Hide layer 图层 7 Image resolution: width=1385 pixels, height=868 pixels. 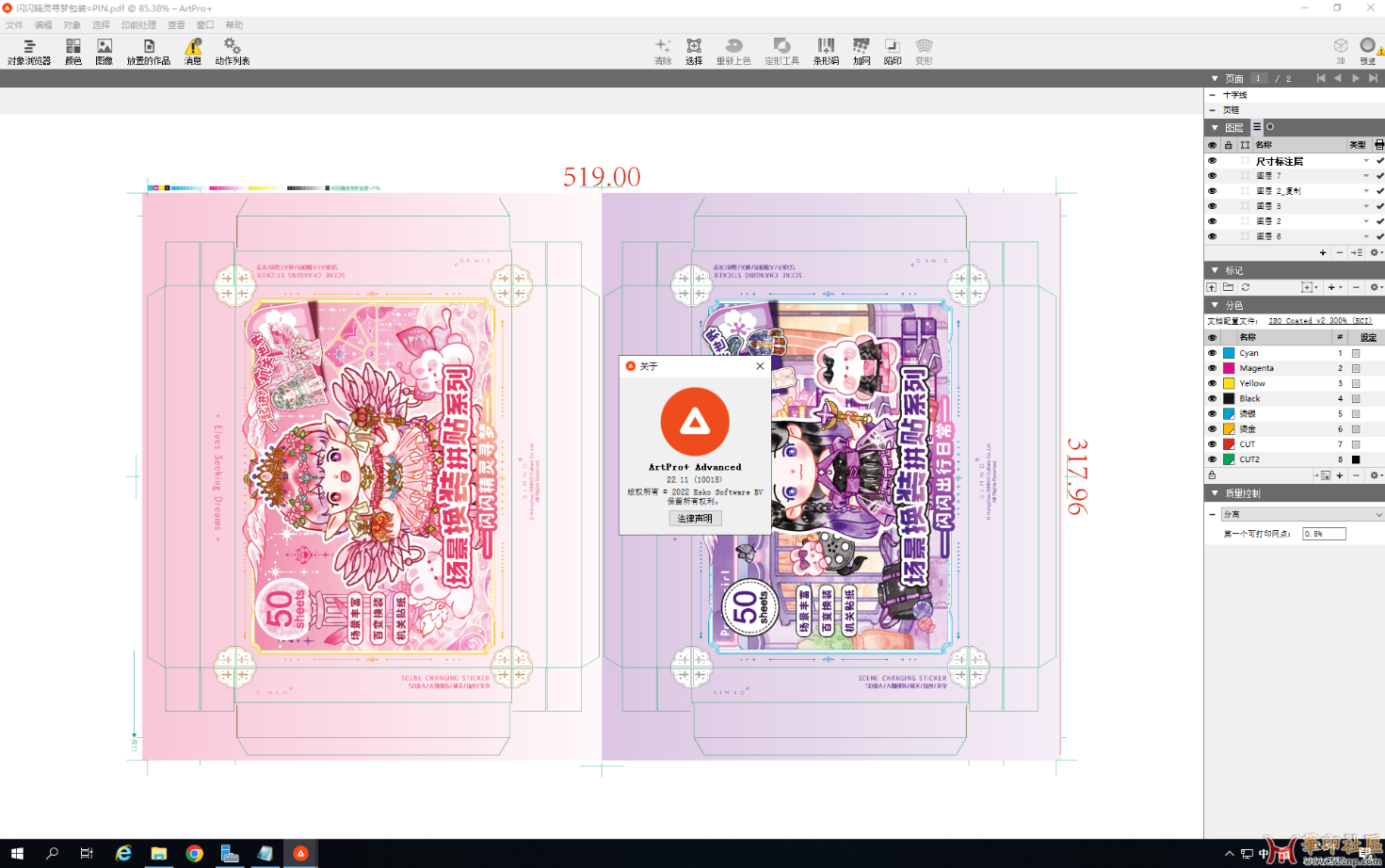1212,176
